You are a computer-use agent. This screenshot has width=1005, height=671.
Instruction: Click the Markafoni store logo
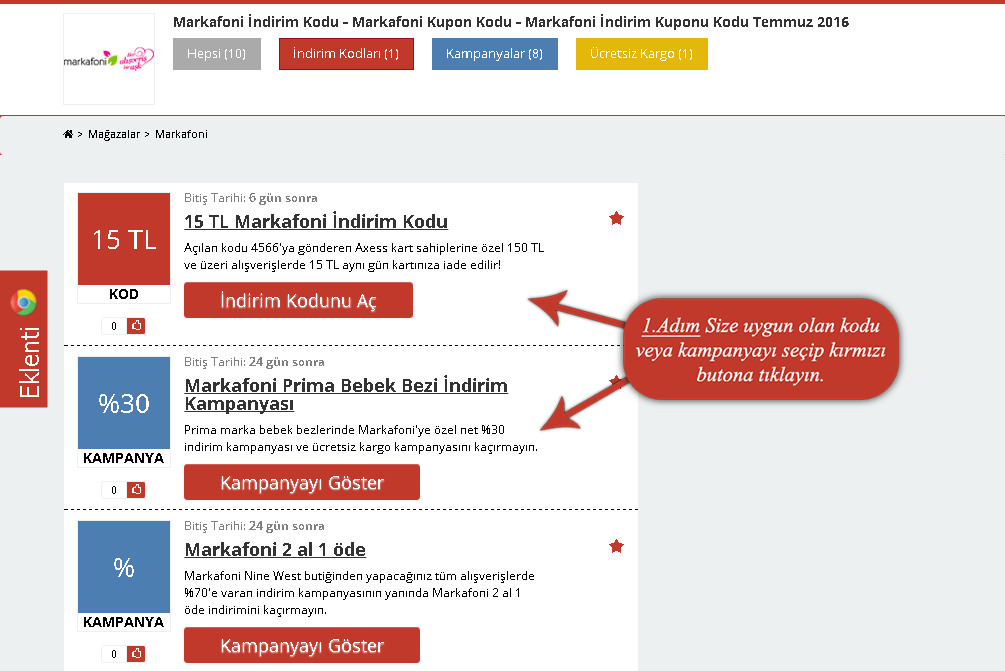(x=109, y=59)
